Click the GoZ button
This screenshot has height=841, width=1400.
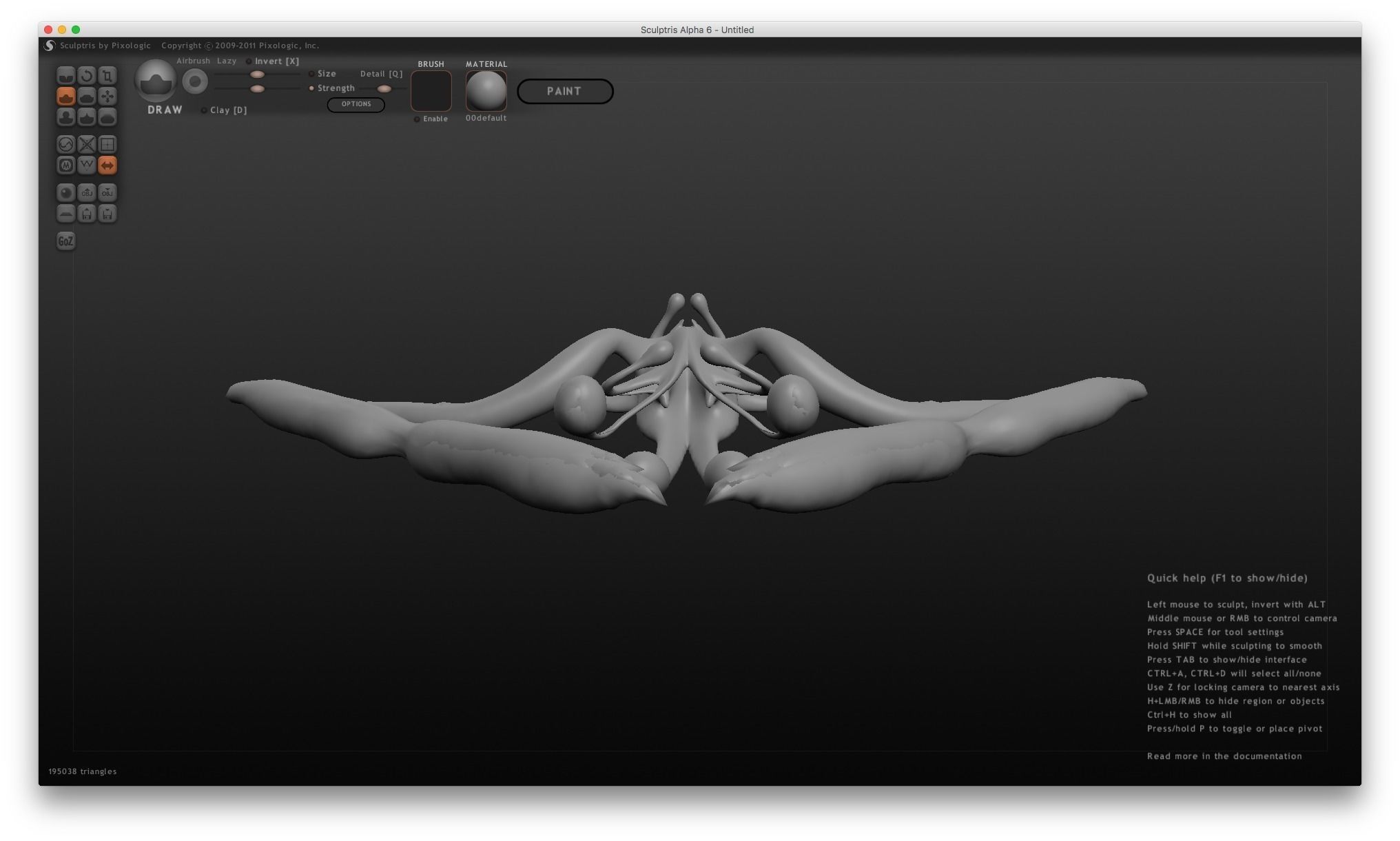[65, 241]
